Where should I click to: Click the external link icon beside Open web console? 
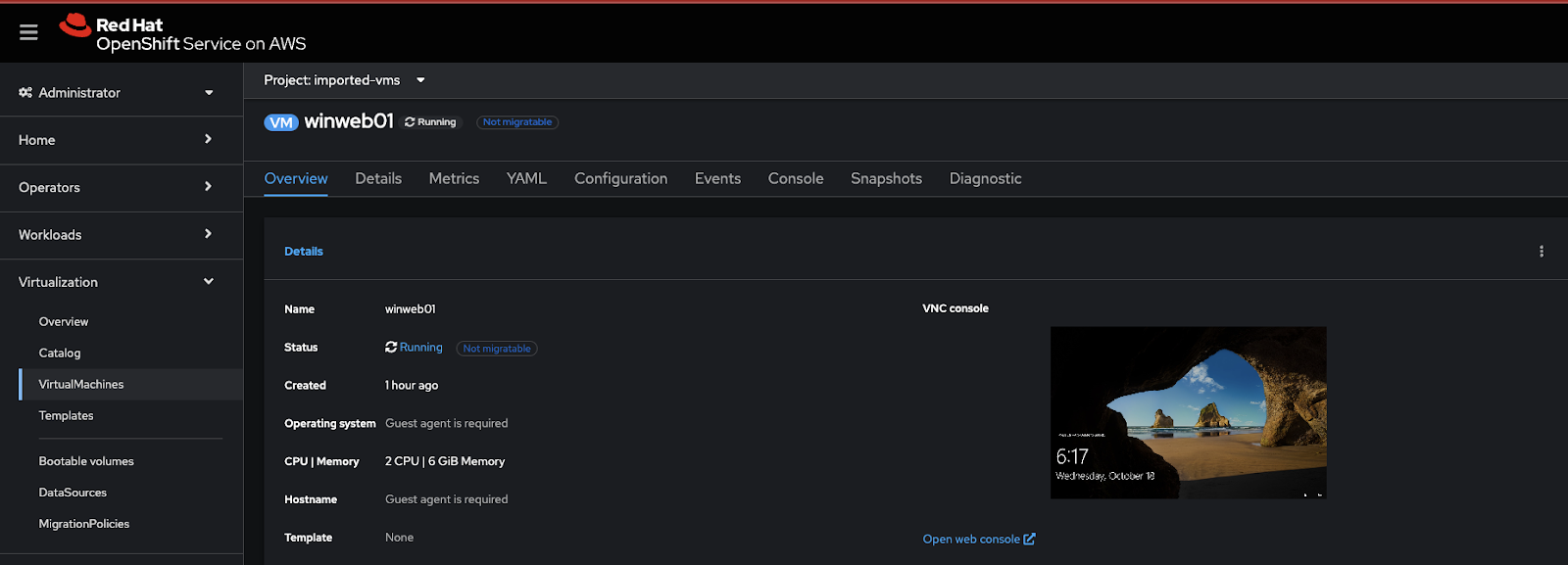tap(1029, 540)
